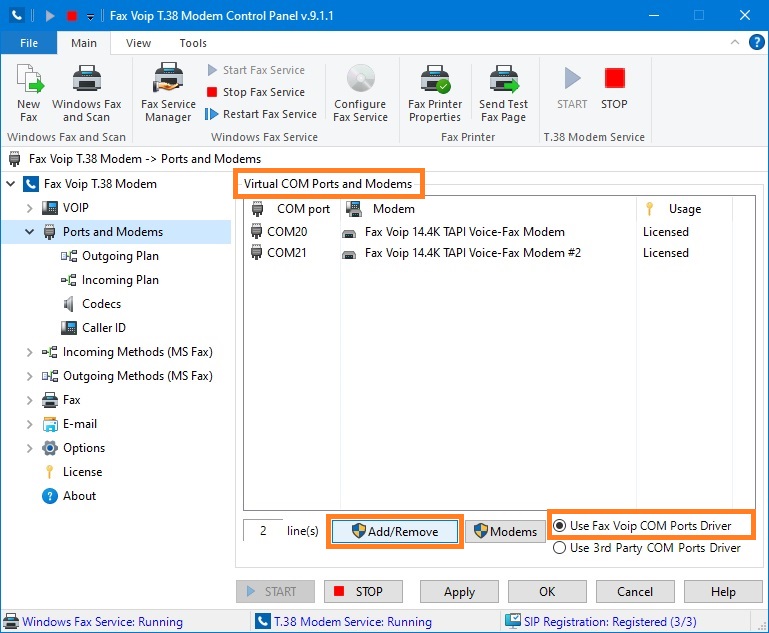Select Use Fax Voip COM Ports Driver
The width and height of the screenshot is (769, 633).
[x=642, y=526]
